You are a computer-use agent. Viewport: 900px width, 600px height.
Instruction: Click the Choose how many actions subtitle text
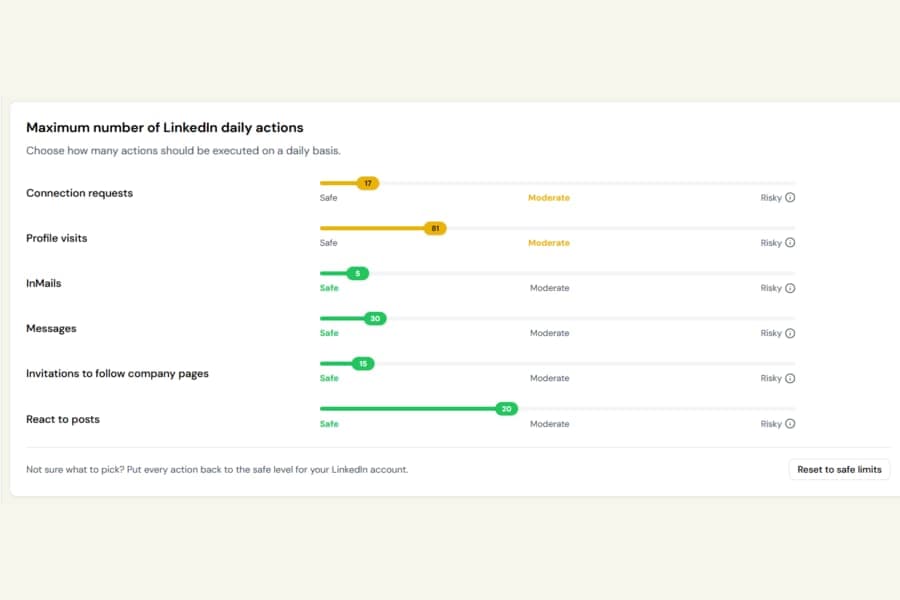click(183, 150)
